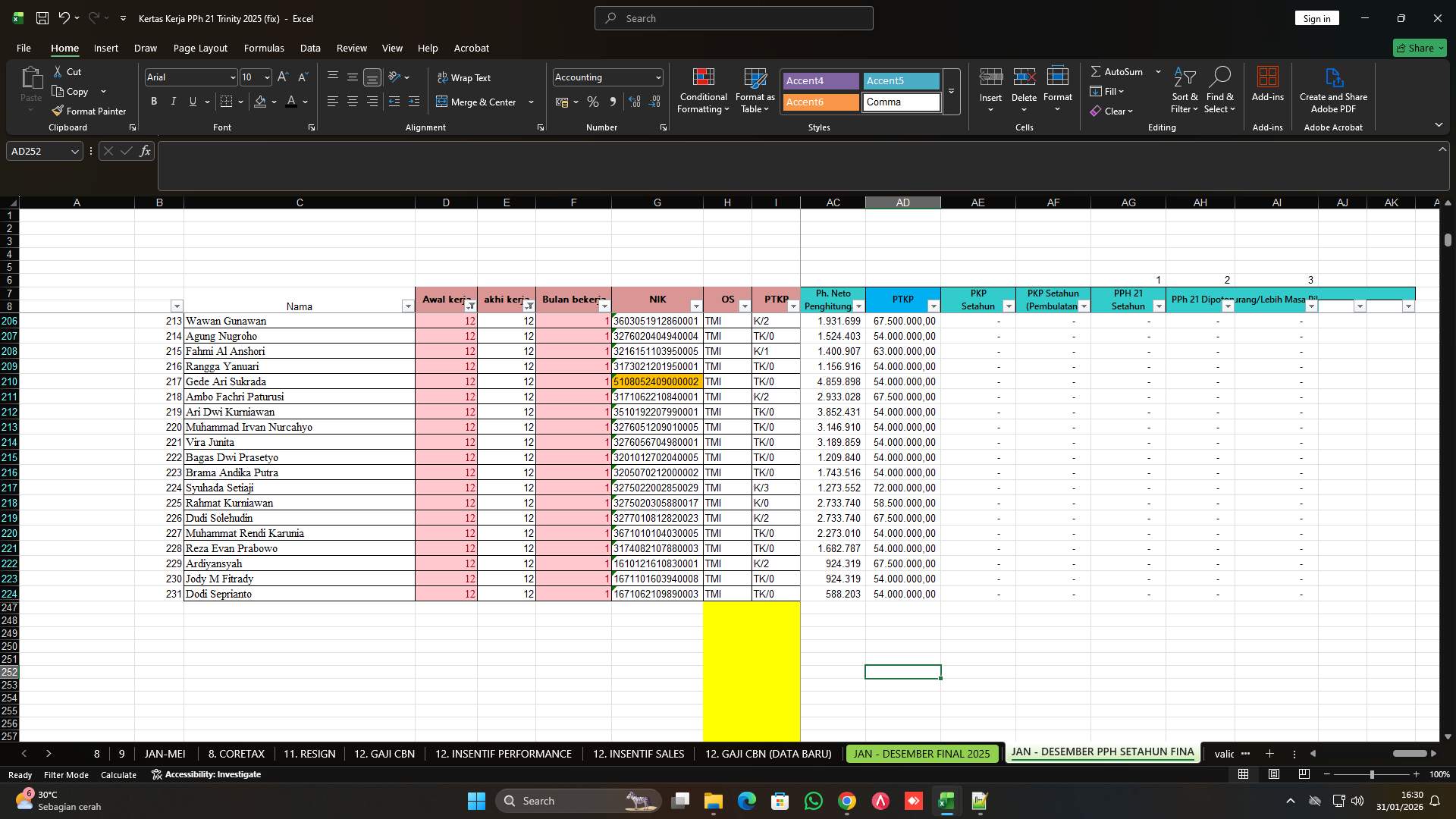Open the Fill Color dropdown arrow

275,102
